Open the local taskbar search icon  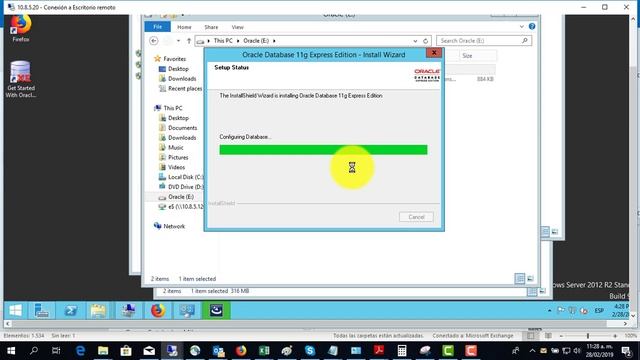coord(34,351)
